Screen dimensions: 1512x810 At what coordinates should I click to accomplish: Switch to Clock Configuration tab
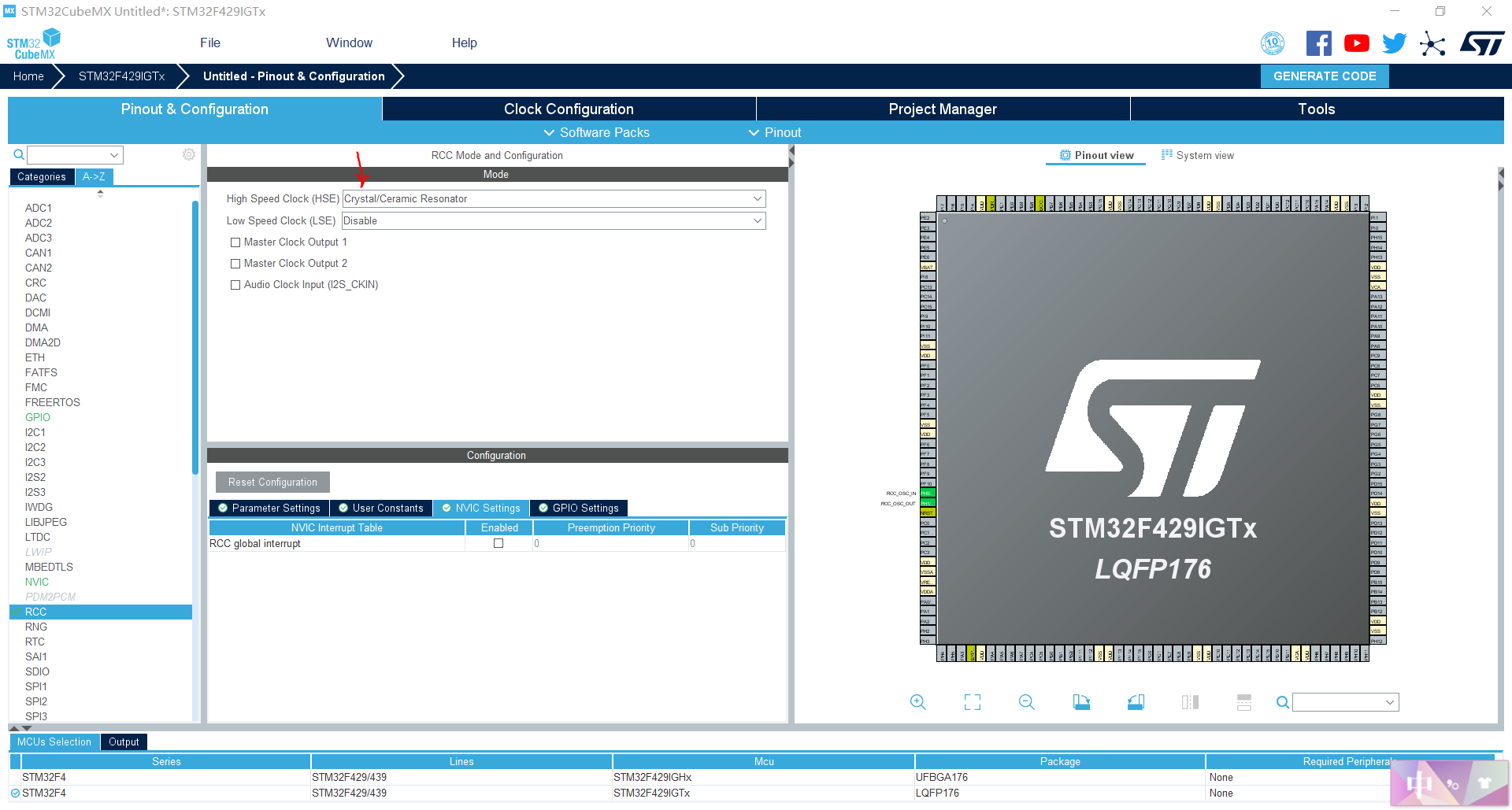[x=569, y=109]
